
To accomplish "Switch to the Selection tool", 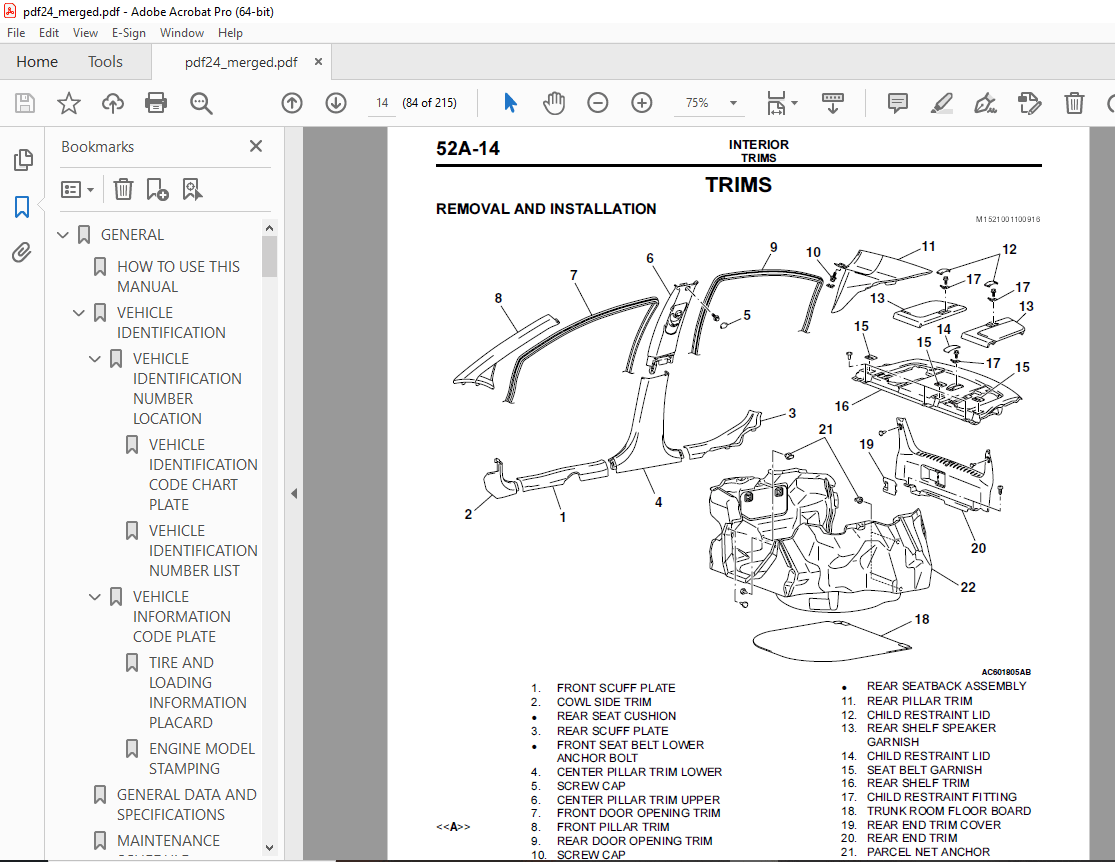I will click(509, 103).
